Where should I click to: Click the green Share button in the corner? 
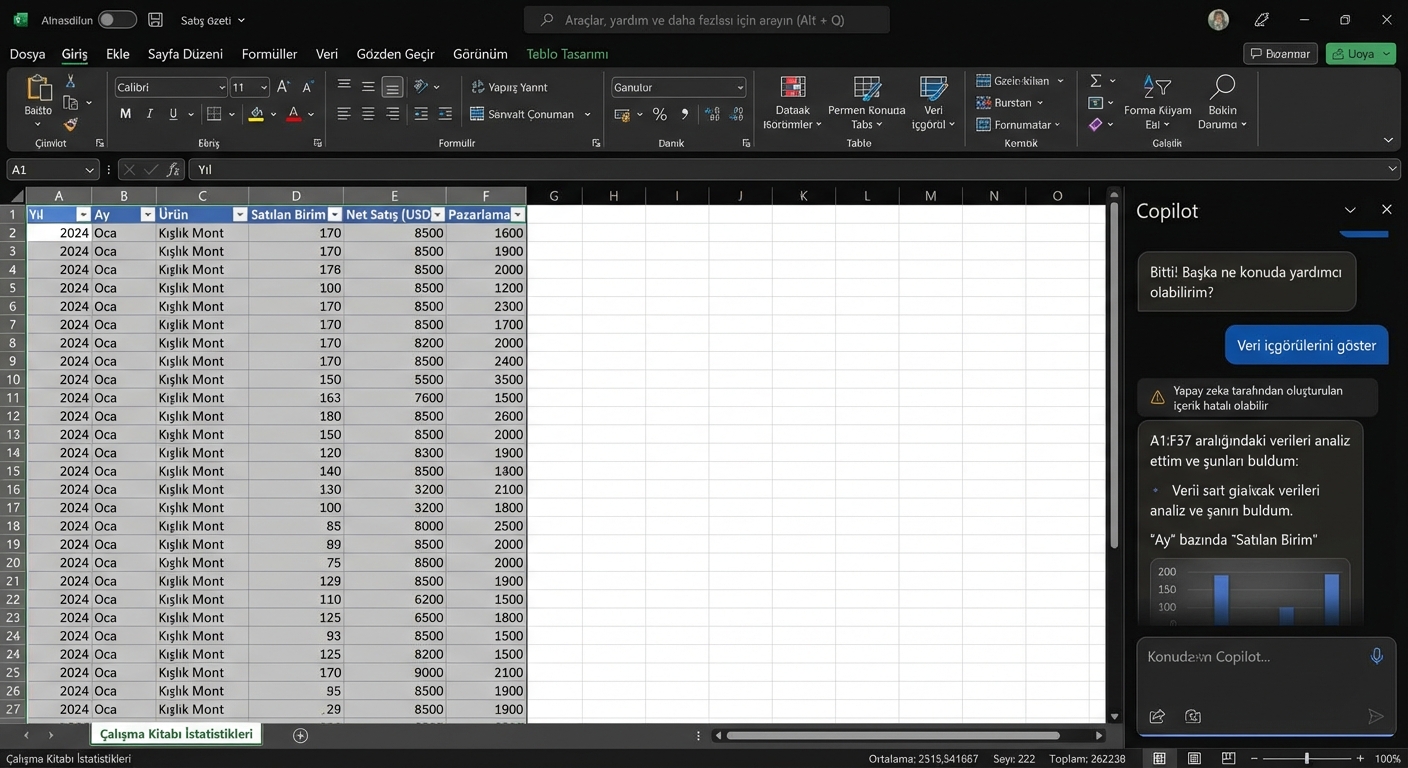pyautogui.click(x=1360, y=53)
